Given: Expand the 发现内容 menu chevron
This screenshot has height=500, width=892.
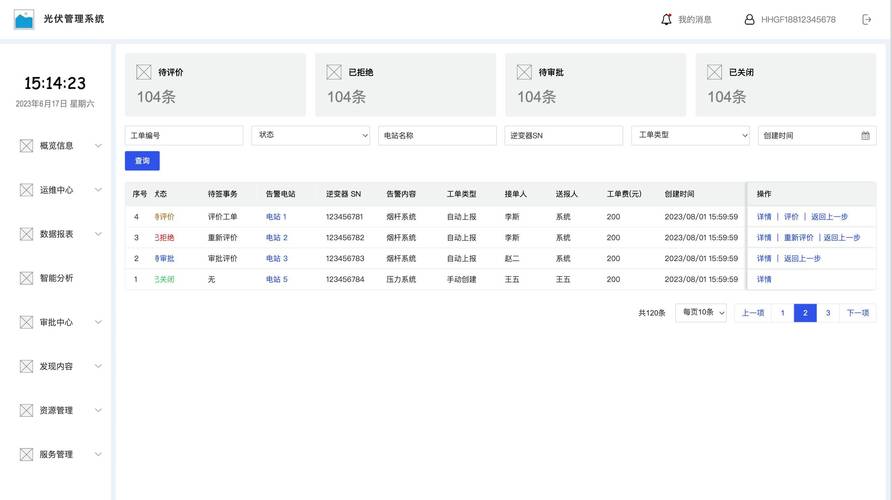Looking at the screenshot, I should [98, 366].
